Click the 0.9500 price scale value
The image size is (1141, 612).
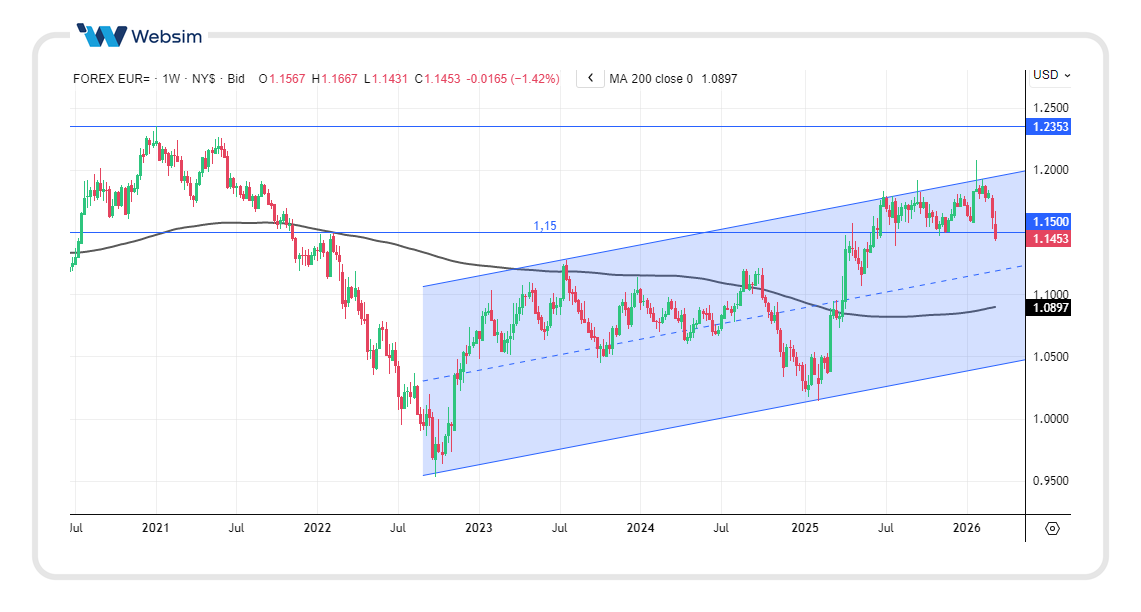[x=1051, y=481]
